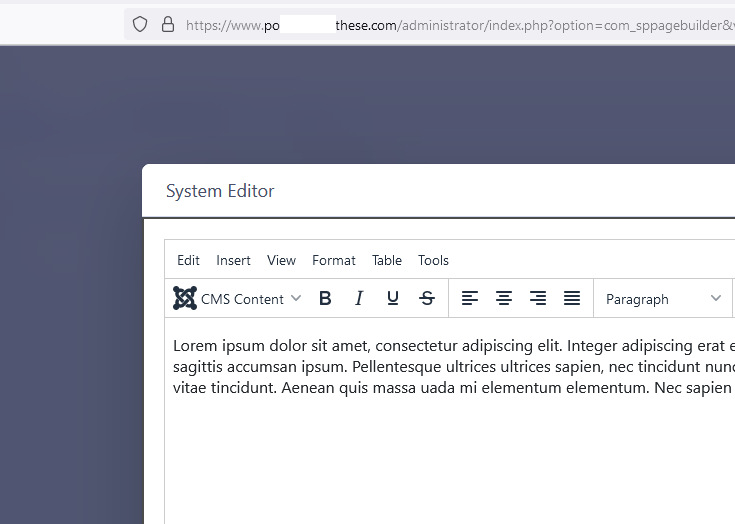The width and height of the screenshot is (735, 524).
Task: Toggle underline text formatting
Action: [393, 298]
